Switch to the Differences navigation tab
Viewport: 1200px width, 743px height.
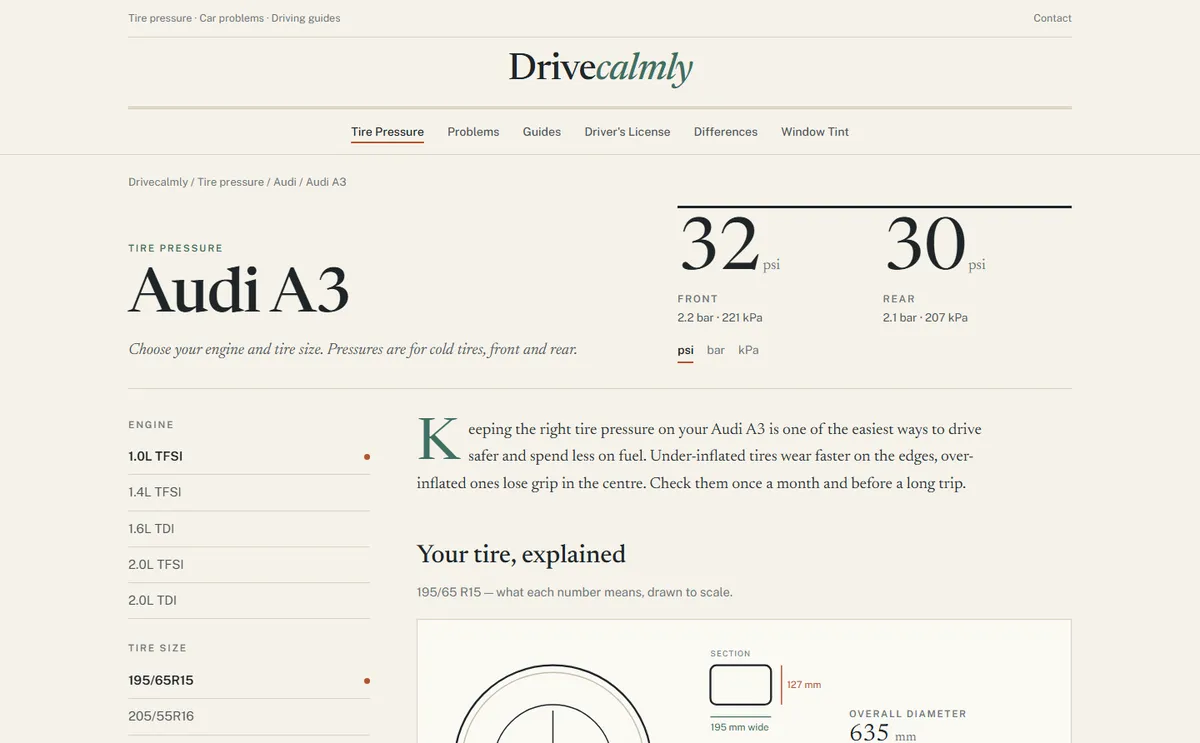coord(726,132)
